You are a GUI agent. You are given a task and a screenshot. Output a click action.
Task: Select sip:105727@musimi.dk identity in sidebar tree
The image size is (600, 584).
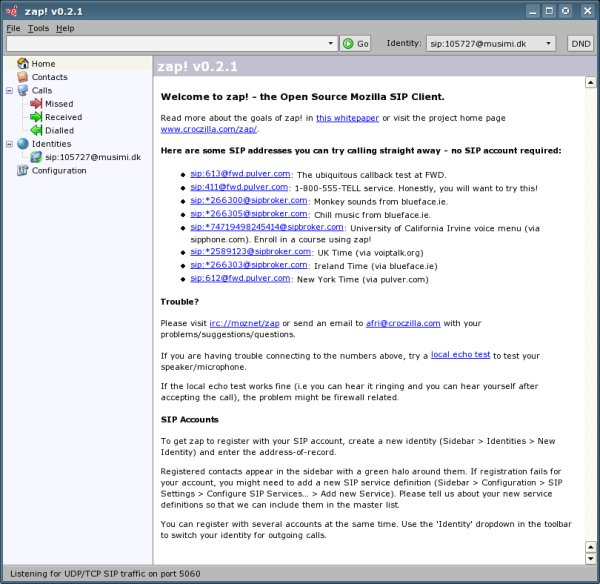[x=93, y=157]
